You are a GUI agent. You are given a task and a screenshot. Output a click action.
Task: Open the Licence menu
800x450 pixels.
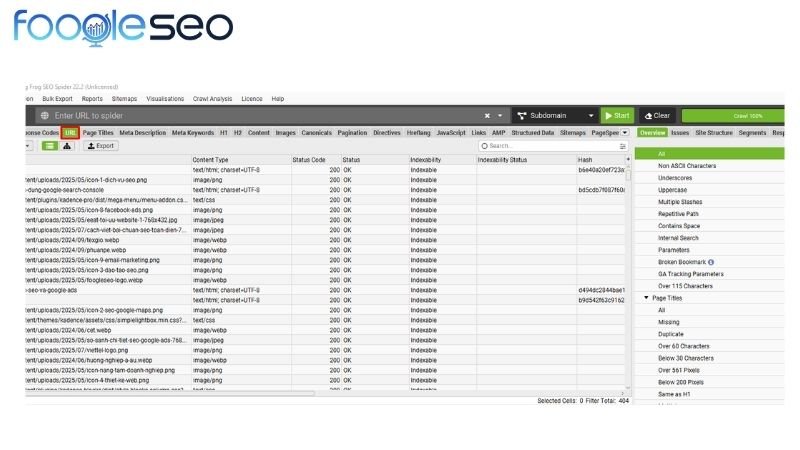pyautogui.click(x=252, y=99)
